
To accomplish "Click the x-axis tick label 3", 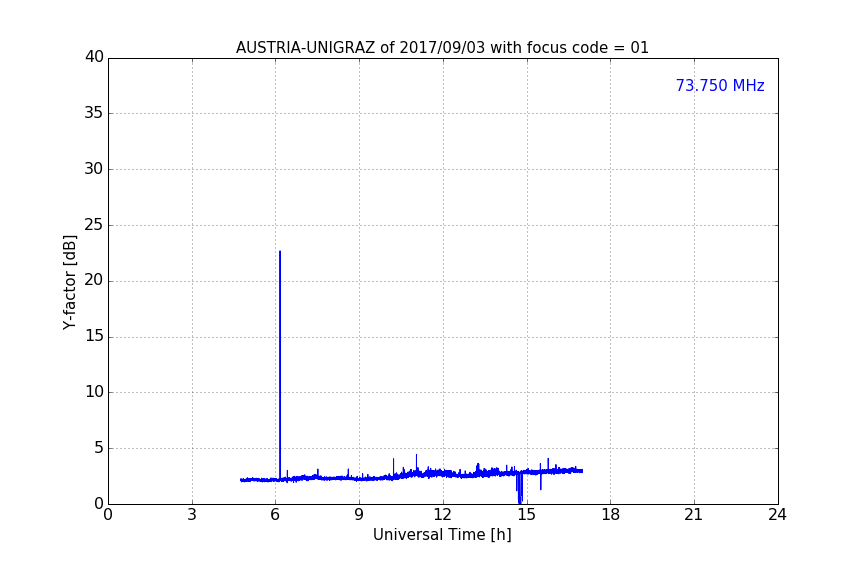I will (x=192, y=515).
